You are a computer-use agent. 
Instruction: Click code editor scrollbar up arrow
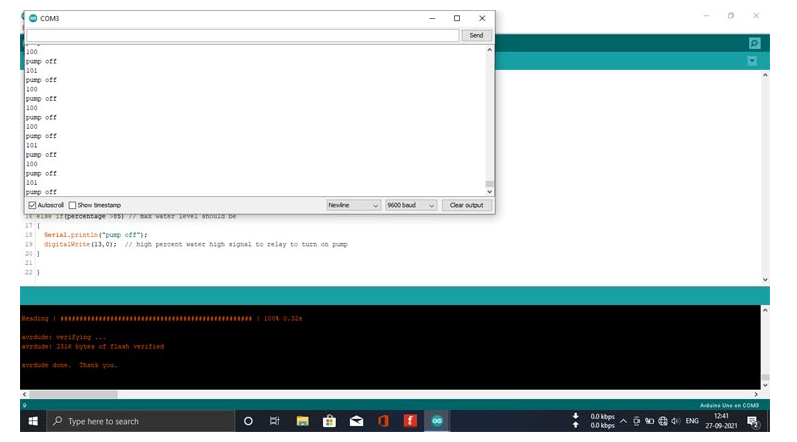tap(765, 75)
